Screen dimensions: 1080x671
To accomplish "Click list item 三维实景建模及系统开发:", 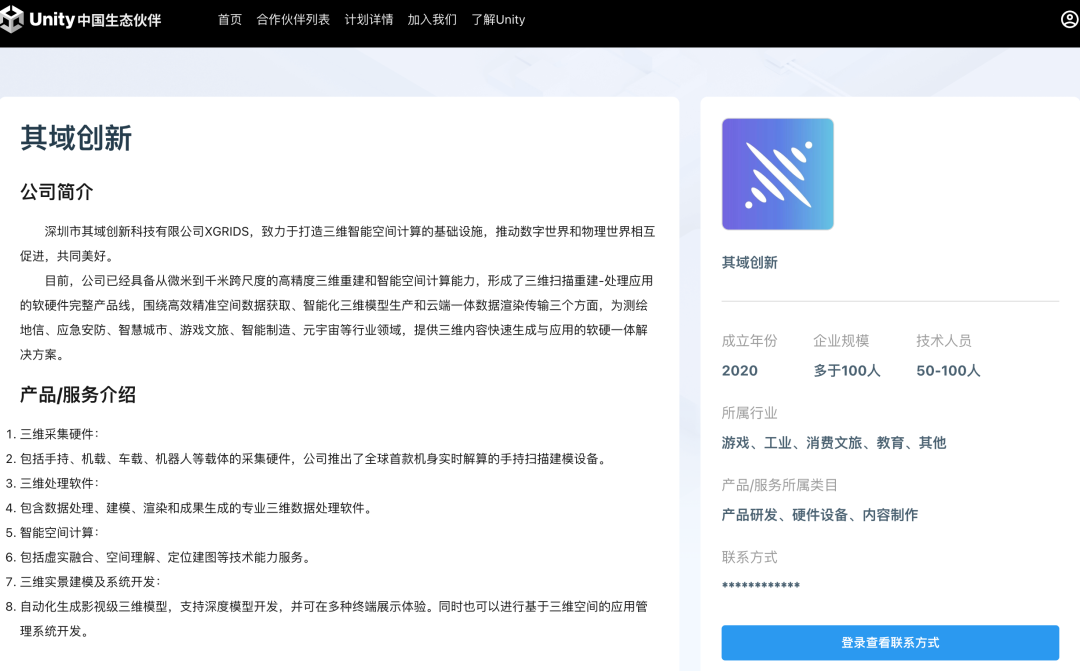I will click(90, 582).
